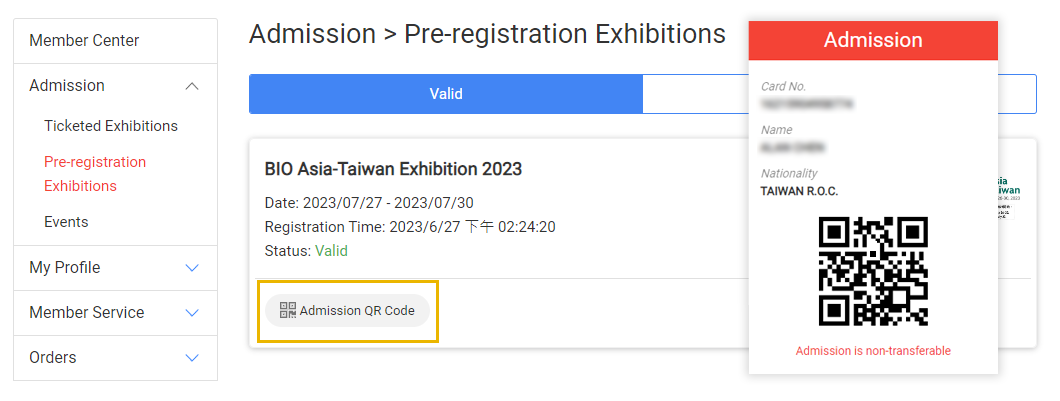1060x401 pixels.
Task: Click the Admission label in the sidebar
Action: click(67, 86)
